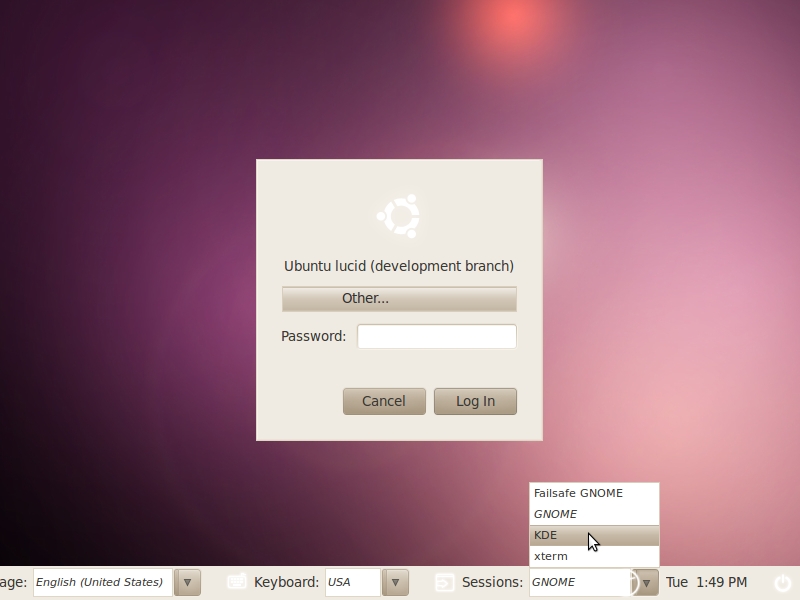Open the language dropdown arrow

187,582
